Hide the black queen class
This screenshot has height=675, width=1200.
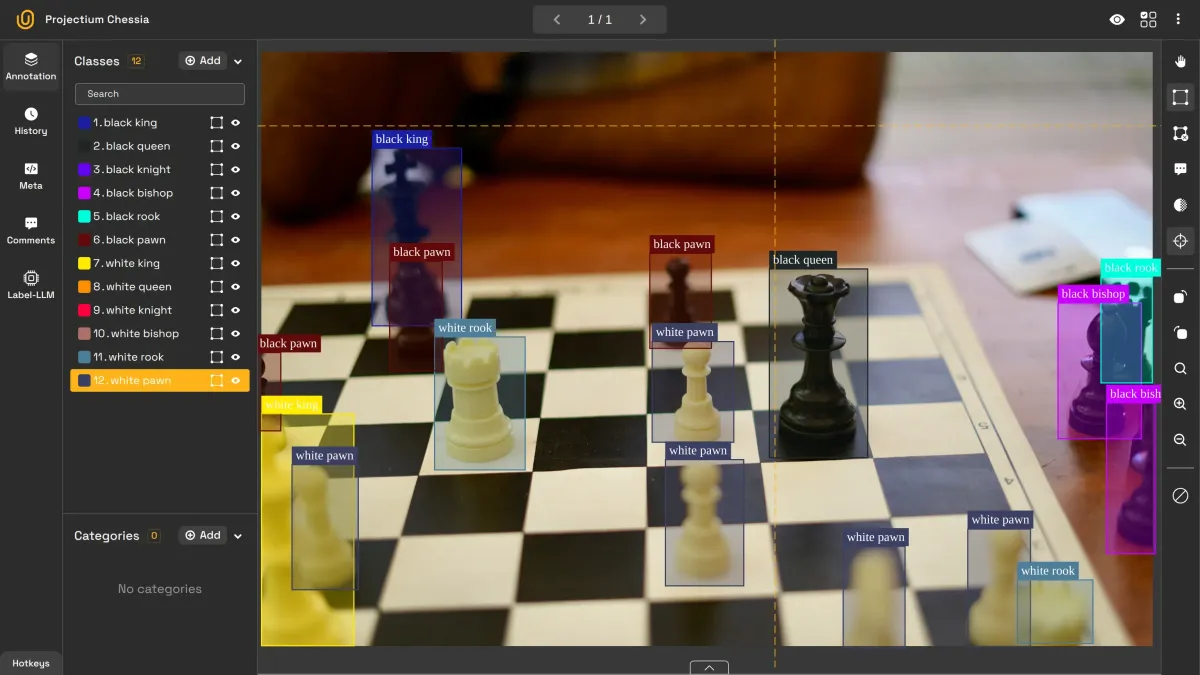coord(236,146)
